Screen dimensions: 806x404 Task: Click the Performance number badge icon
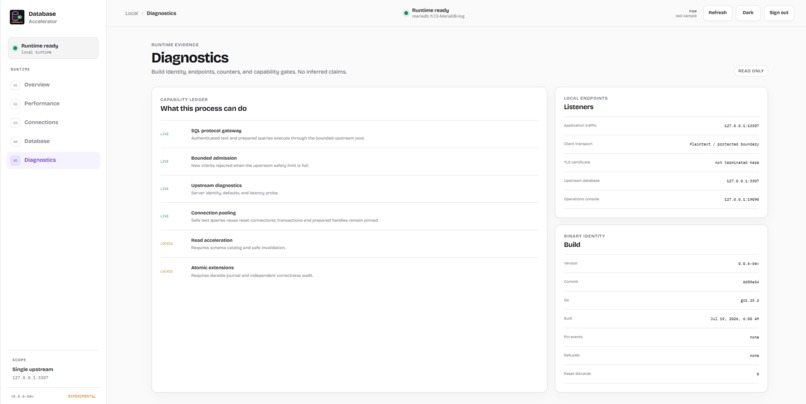pyautogui.click(x=15, y=104)
